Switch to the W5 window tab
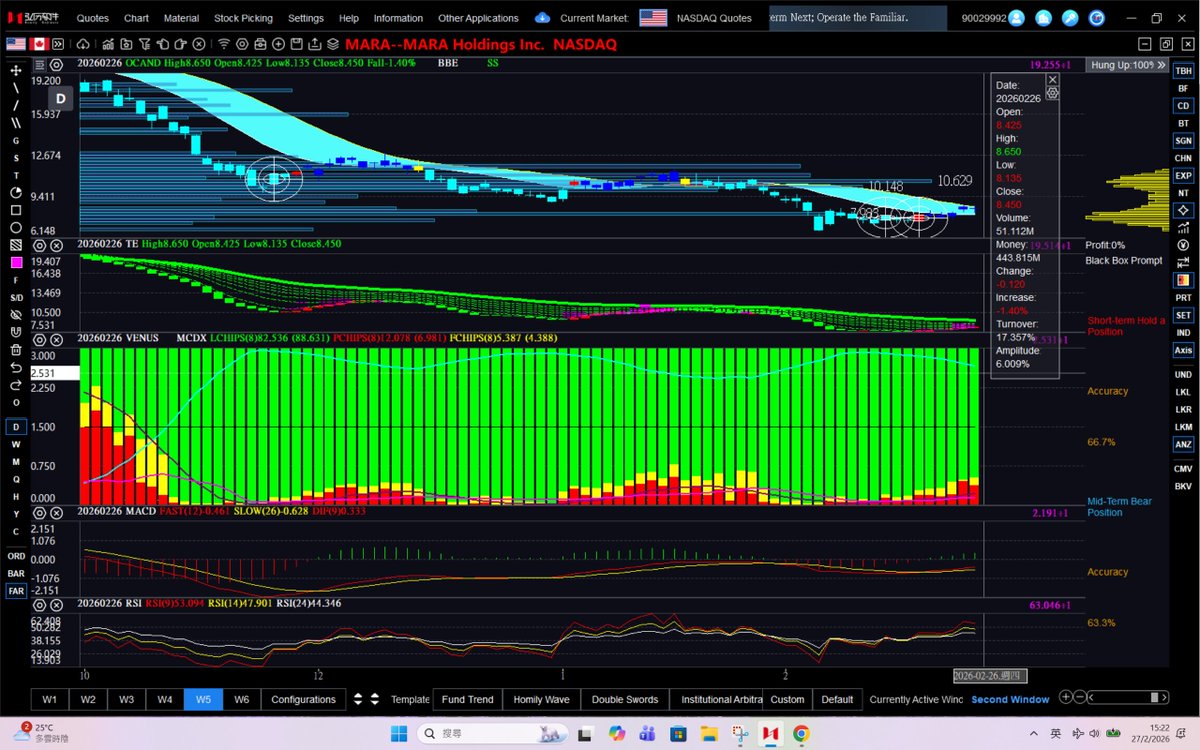 coord(203,699)
